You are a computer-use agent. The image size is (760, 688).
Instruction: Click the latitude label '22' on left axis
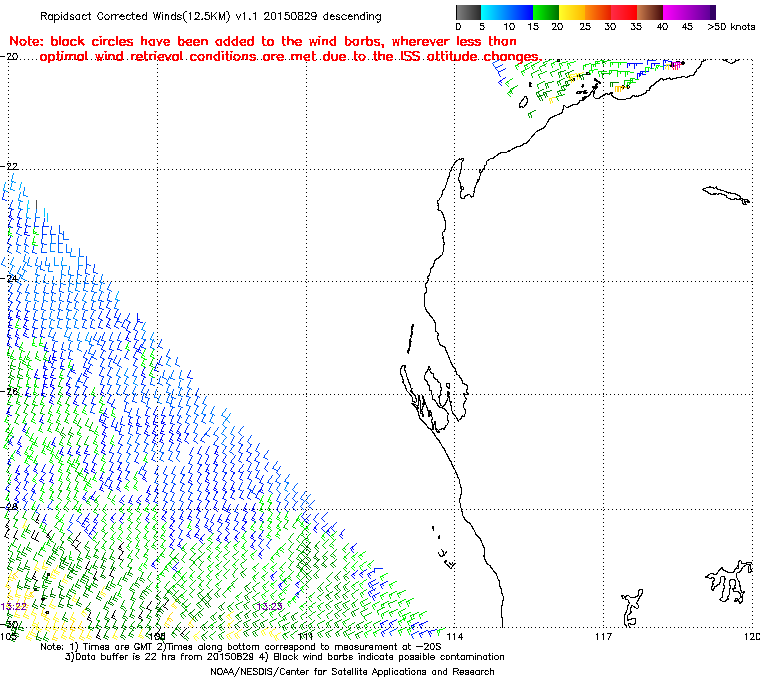click(11, 166)
